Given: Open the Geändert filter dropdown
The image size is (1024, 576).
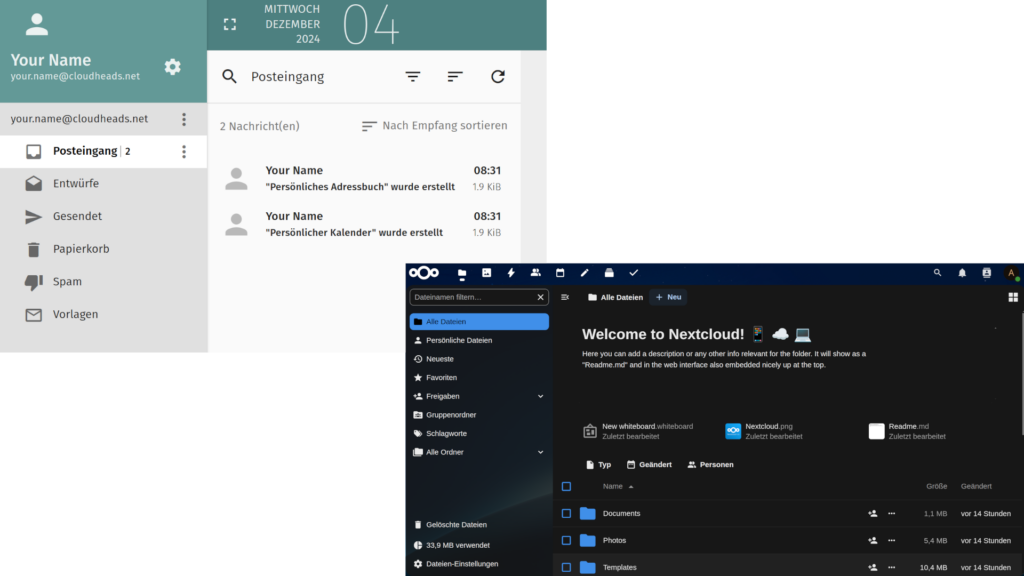Looking at the screenshot, I should tap(649, 464).
